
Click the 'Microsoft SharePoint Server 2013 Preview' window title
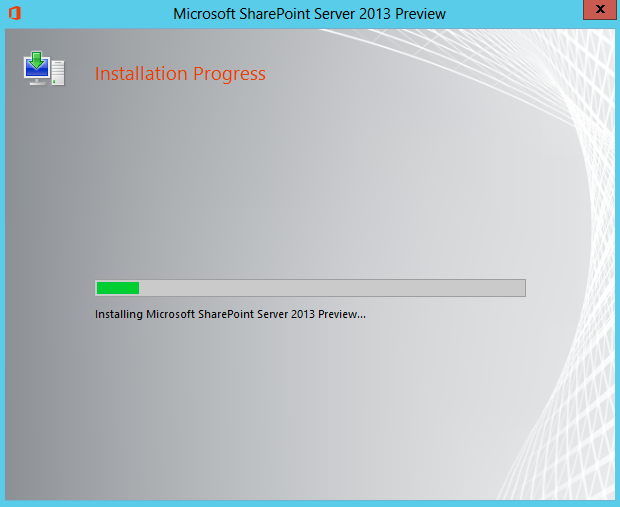pyautogui.click(x=309, y=14)
